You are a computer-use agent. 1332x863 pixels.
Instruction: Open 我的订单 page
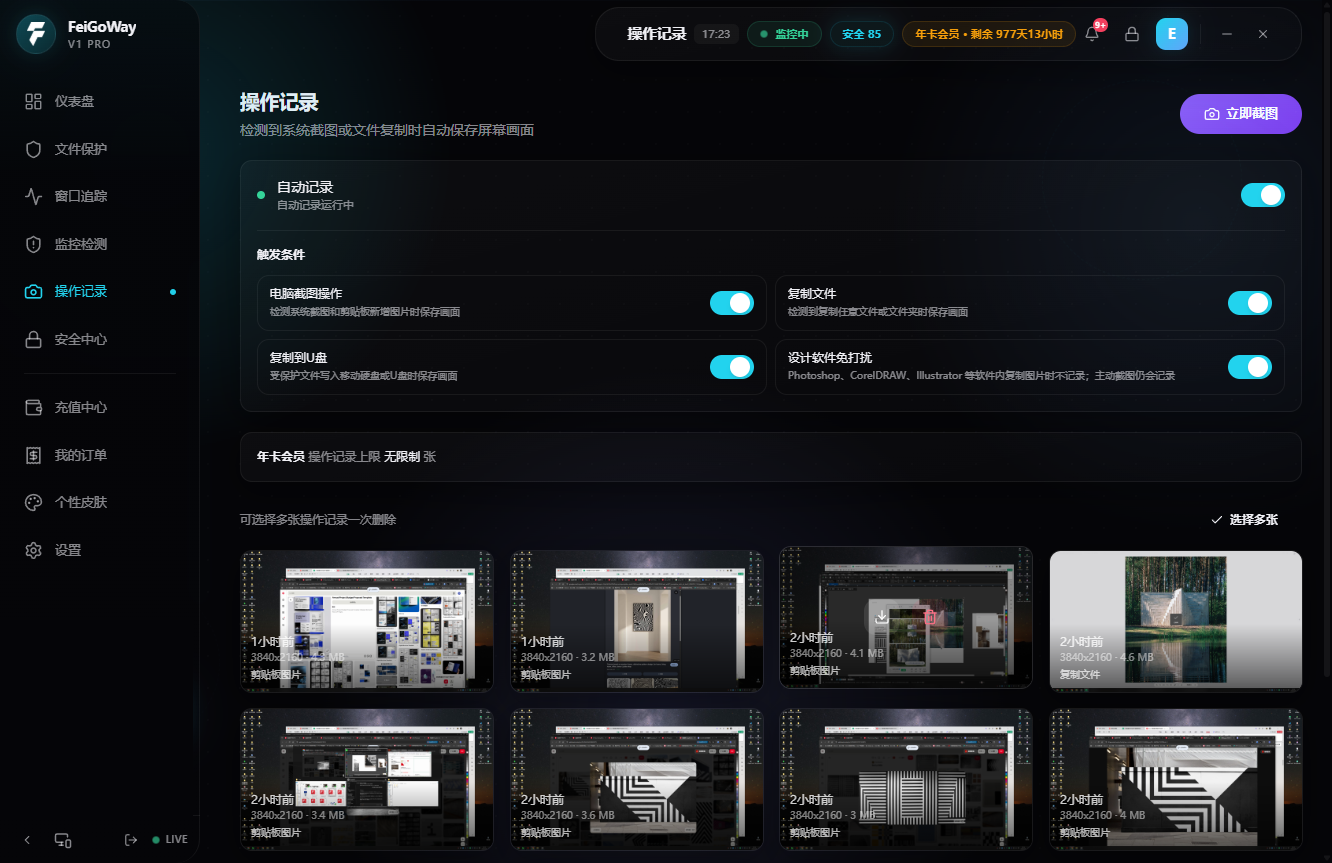click(x=100, y=455)
